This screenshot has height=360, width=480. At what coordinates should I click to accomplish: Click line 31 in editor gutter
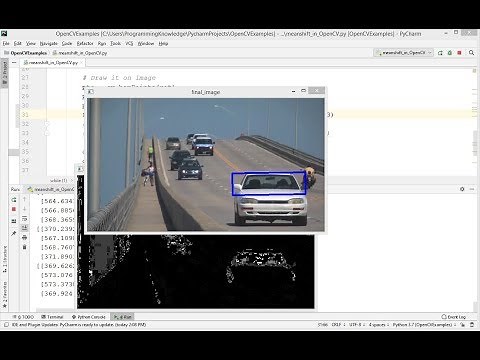coord(25,114)
